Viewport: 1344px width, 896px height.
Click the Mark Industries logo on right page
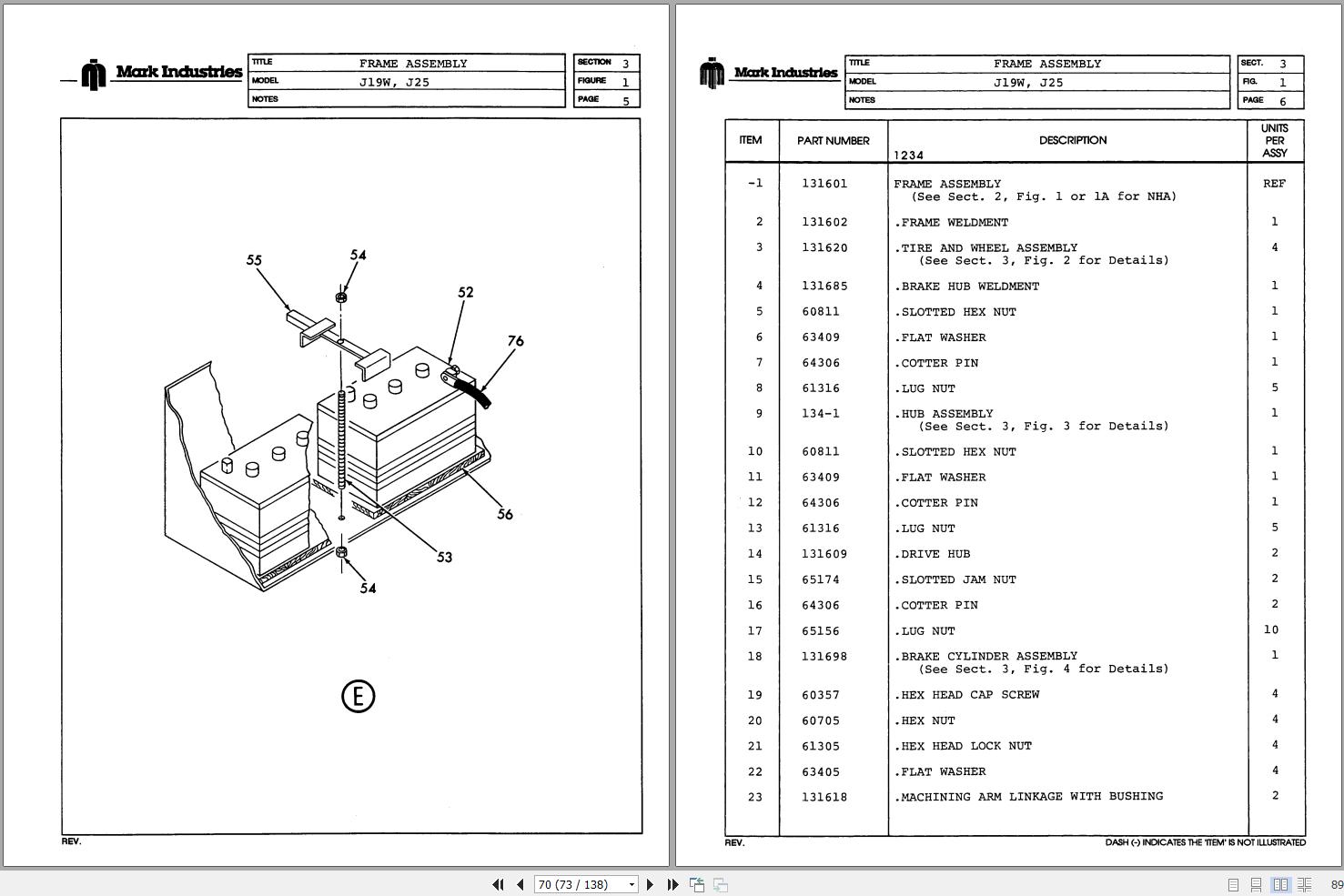click(769, 73)
